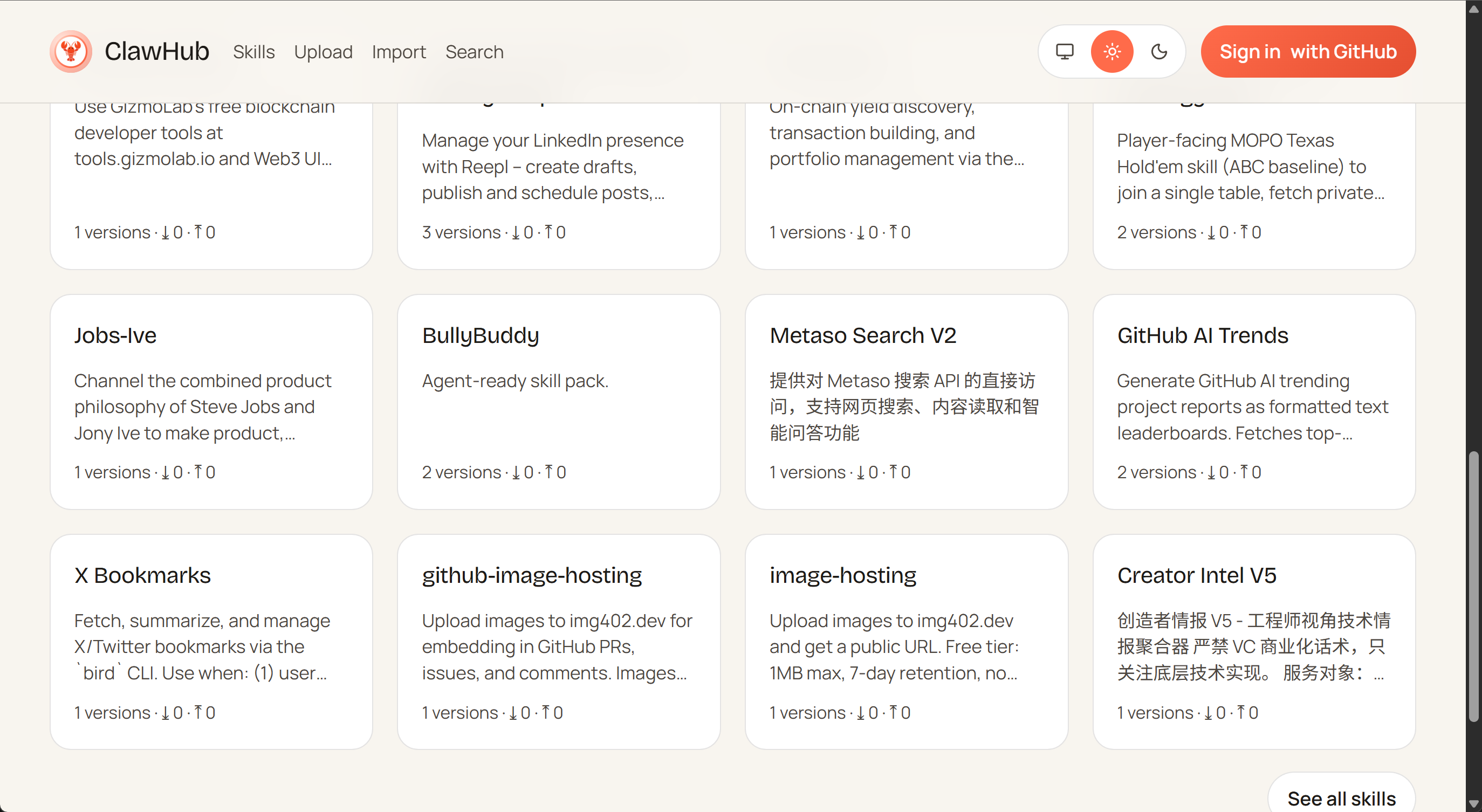Open the Creator Intel V5 skill title
The image size is (1482, 812).
point(1197,576)
